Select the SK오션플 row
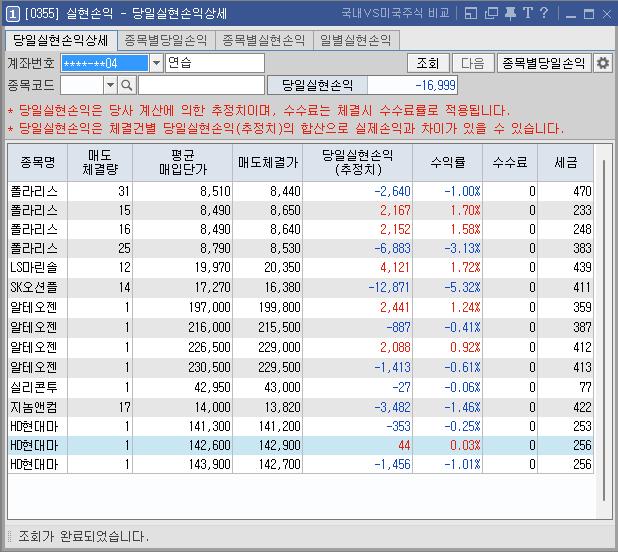 (300, 287)
